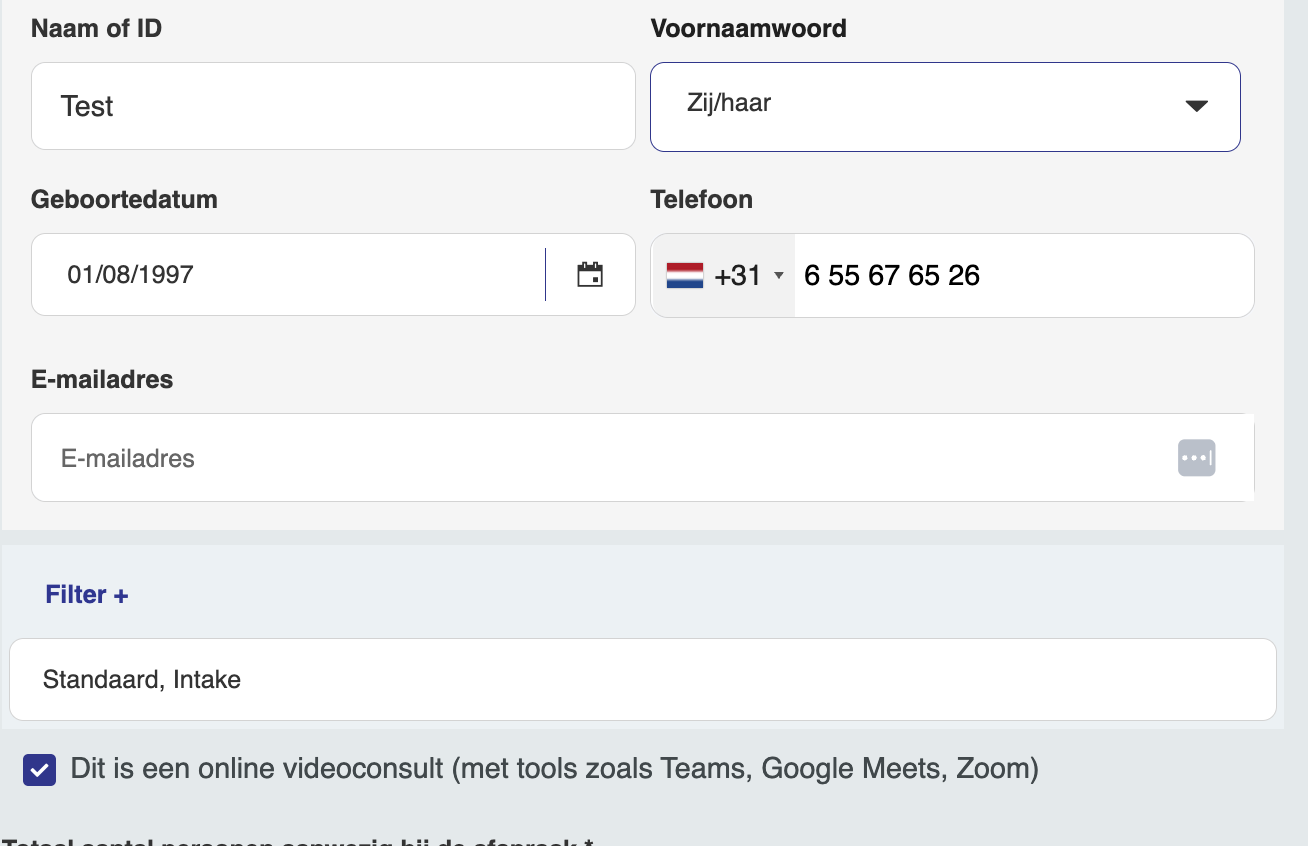Open the calendar date picker icon

(x=590, y=274)
